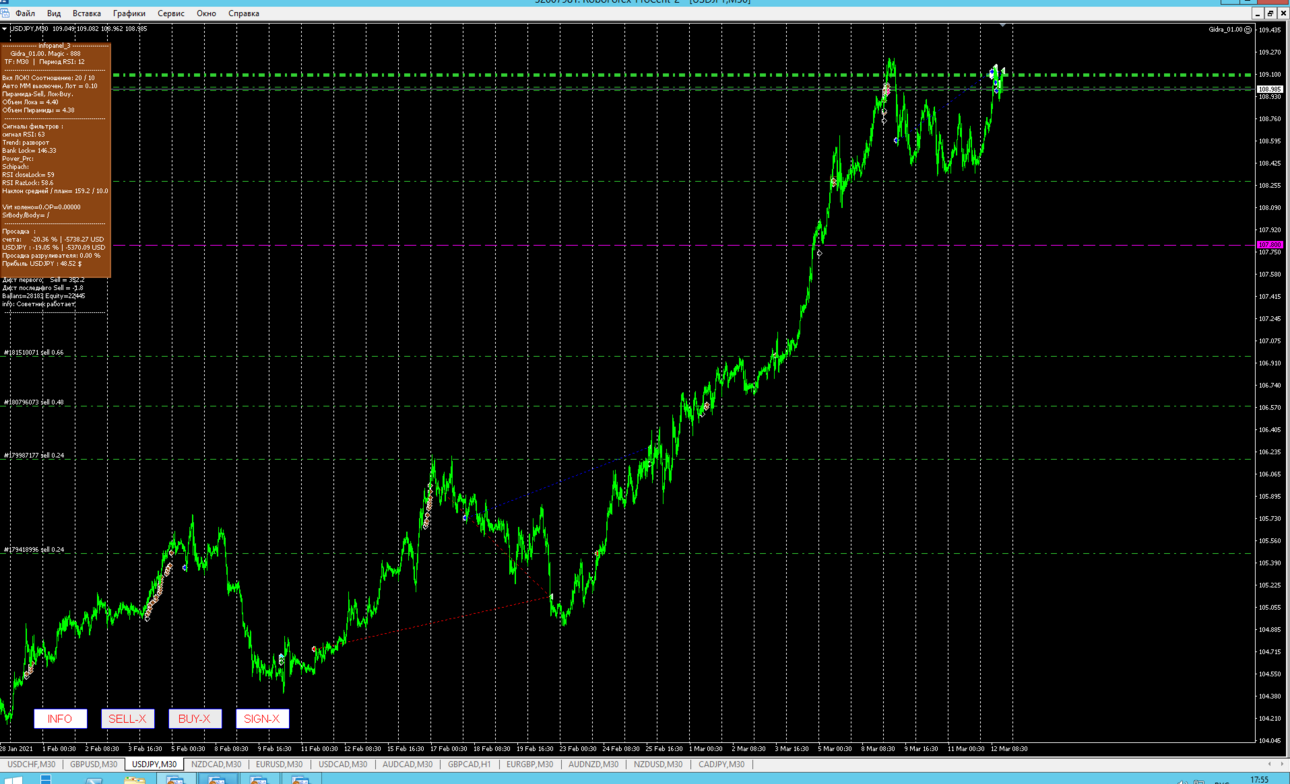The width and height of the screenshot is (1290, 784).
Task: Click the infopanel_3 title text
Action: (55, 46)
